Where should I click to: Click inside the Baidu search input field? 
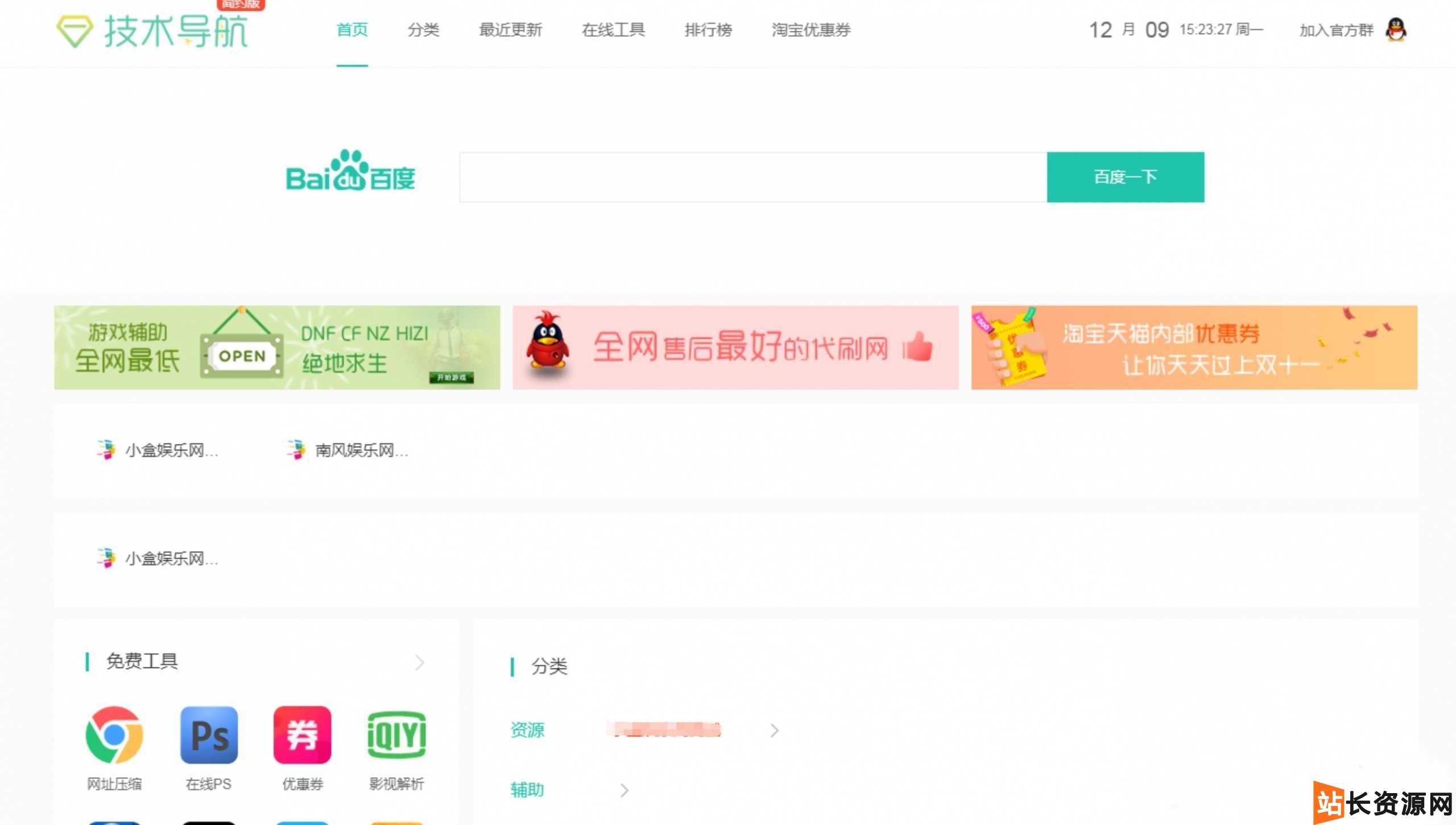(751, 177)
